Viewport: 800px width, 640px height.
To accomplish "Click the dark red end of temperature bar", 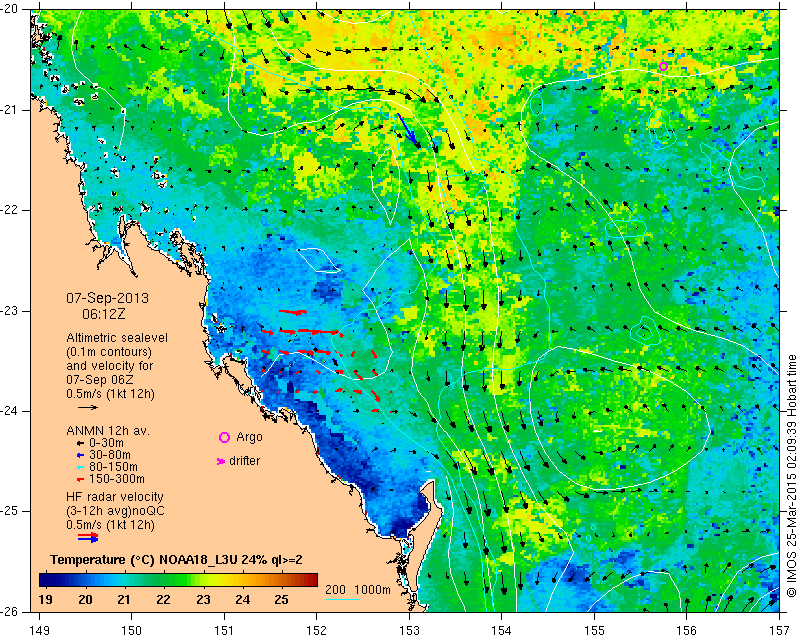I will click(312, 580).
